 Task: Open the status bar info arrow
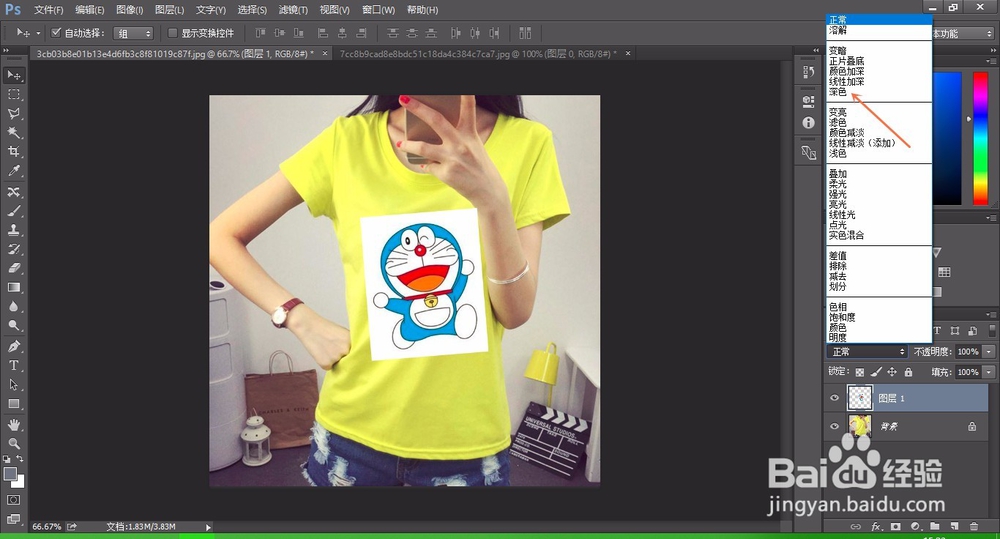[208, 527]
